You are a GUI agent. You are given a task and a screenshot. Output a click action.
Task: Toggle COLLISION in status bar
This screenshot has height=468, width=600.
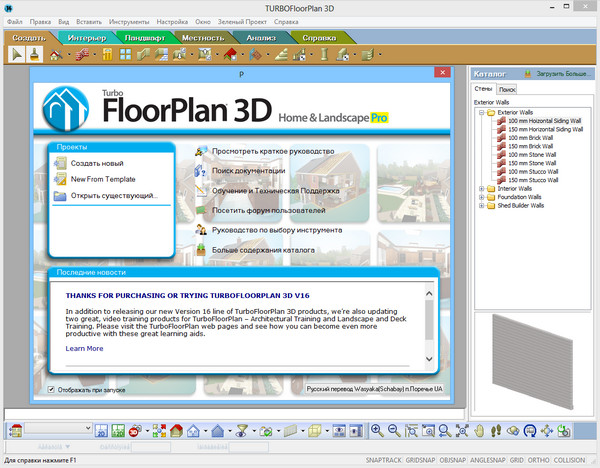click(x=569, y=460)
